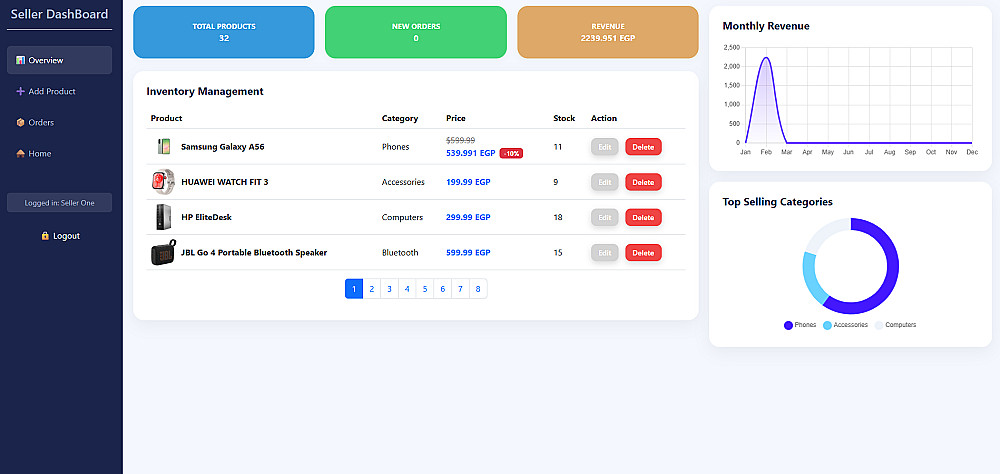The height and width of the screenshot is (474, 1000).
Task: Click the -10% discount badge
Action: 511,153
